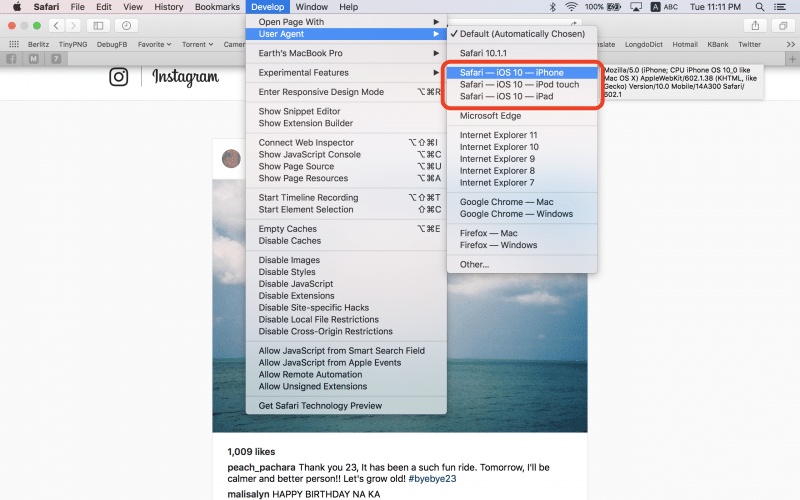Click the #byebye23 hashtag link
Image resolution: width=800 pixels, height=500 pixels.
tap(432, 479)
